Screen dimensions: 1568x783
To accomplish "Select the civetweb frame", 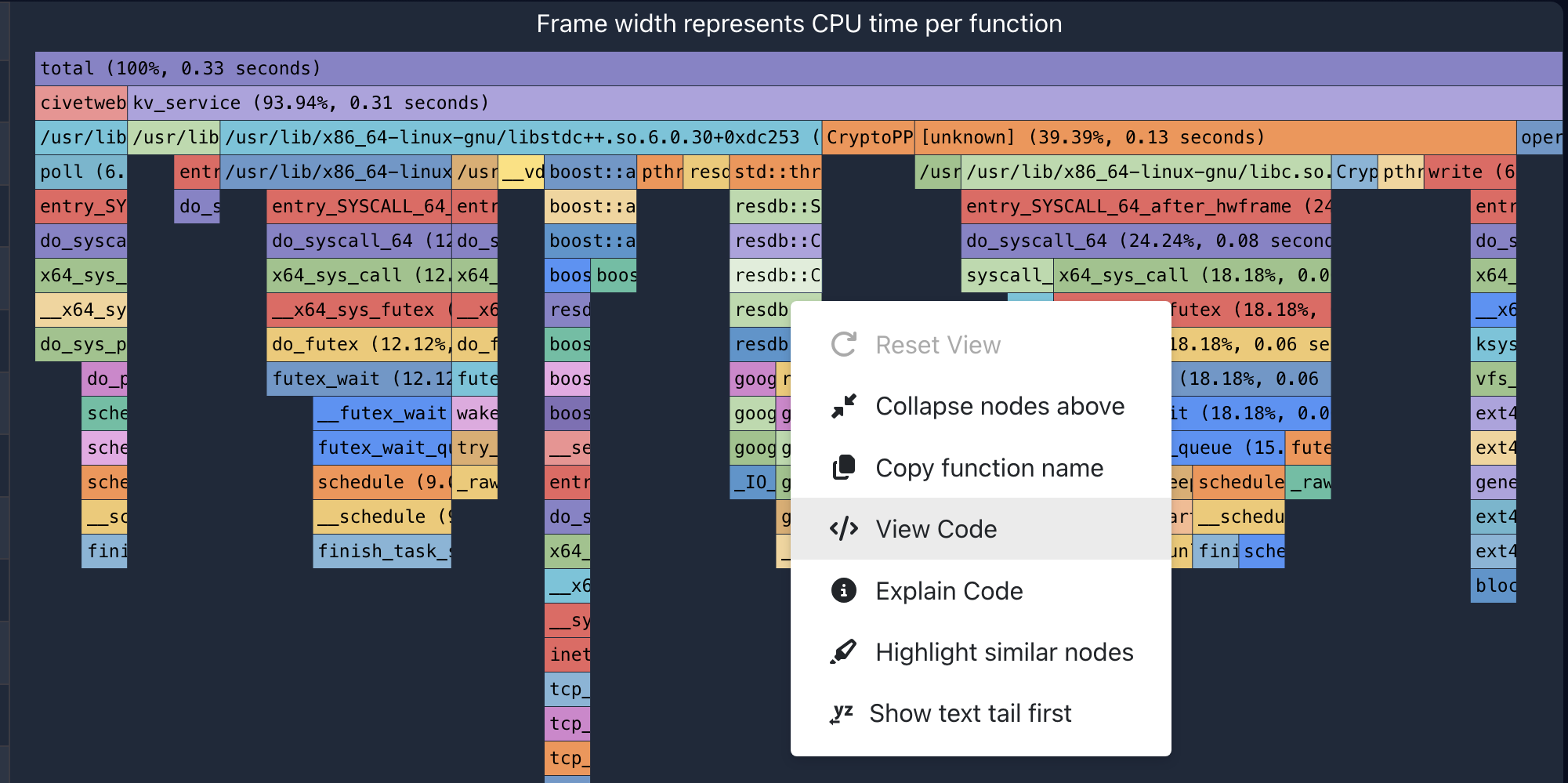I will coord(81,103).
